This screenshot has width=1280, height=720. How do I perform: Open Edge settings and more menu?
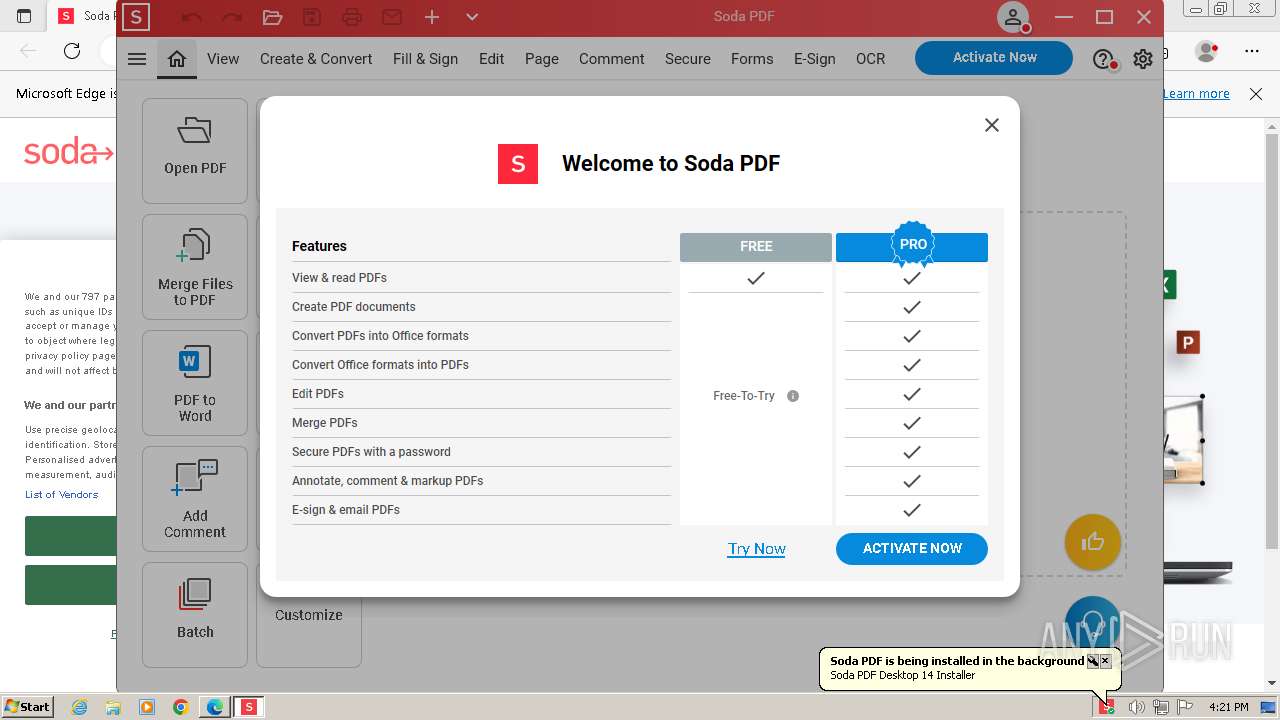(x=1251, y=51)
